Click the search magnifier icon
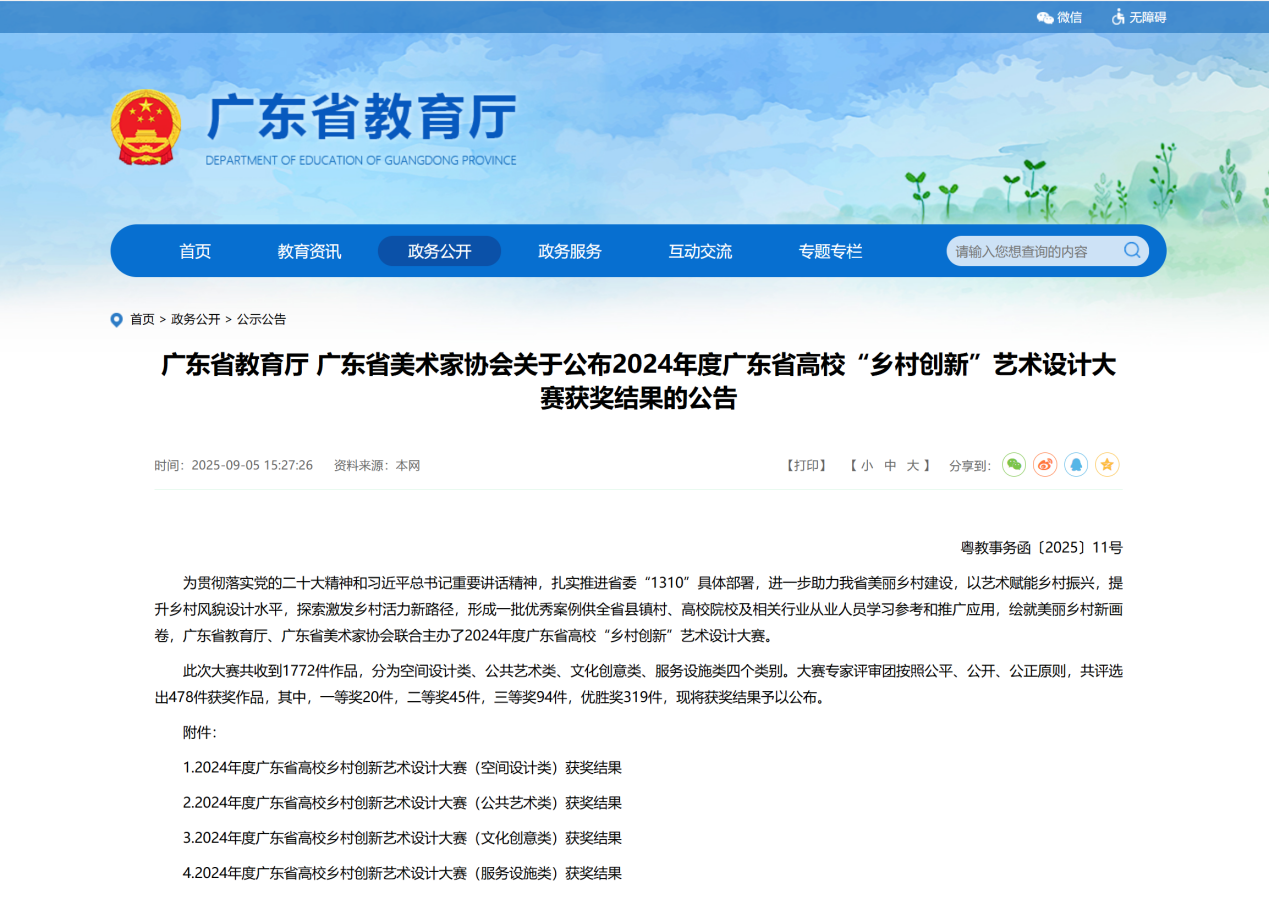 pos(1132,250)
